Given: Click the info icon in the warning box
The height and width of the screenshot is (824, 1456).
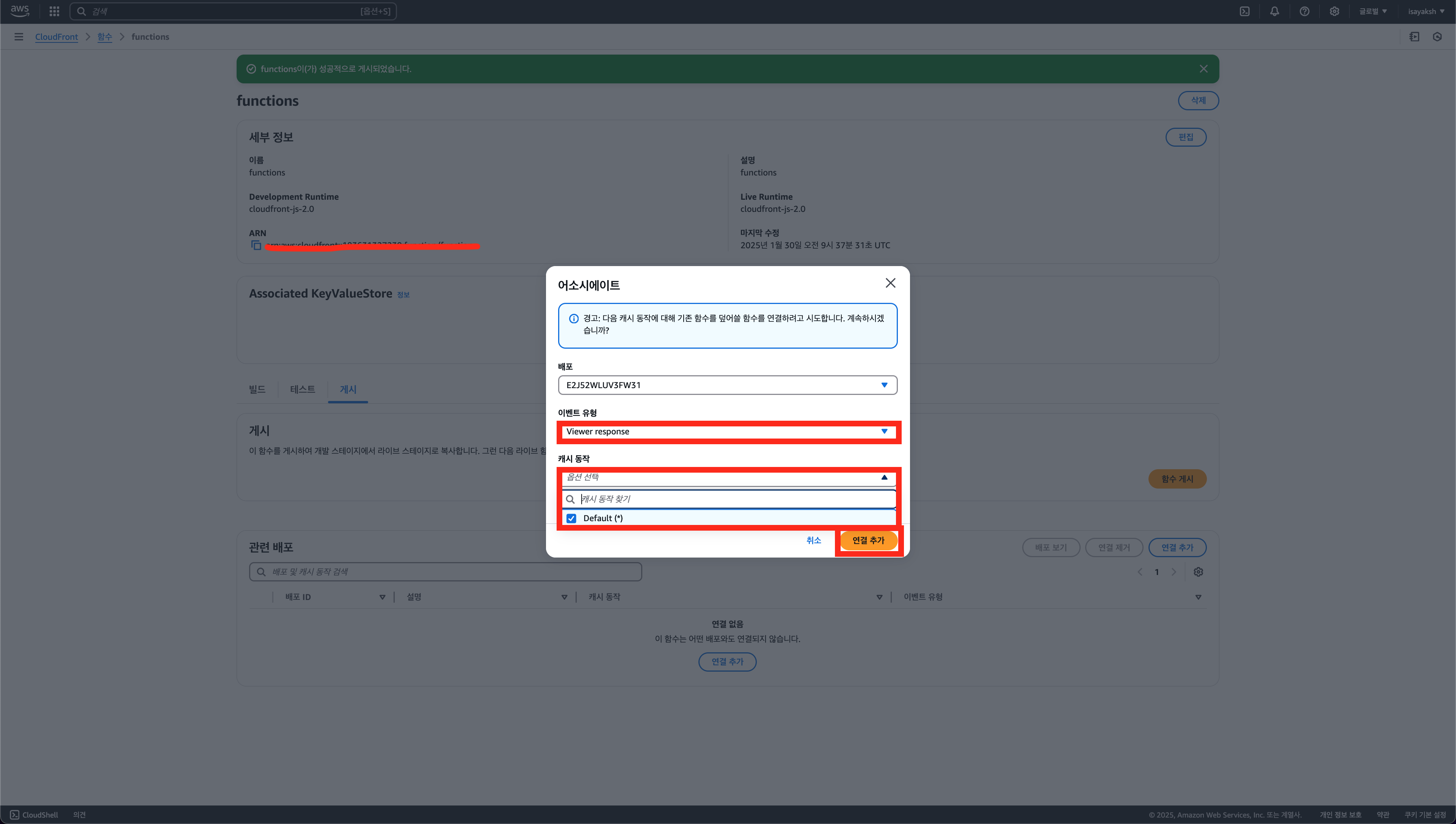Looking at the screenshot, I should pyautogui.click(x=573, y=319).
